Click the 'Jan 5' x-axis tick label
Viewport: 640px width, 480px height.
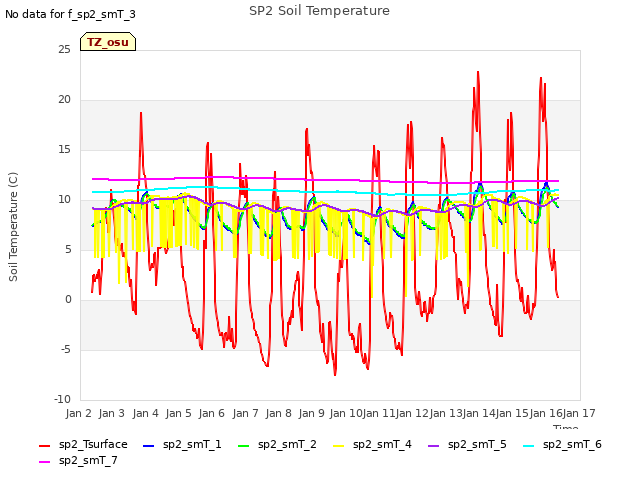179,413
